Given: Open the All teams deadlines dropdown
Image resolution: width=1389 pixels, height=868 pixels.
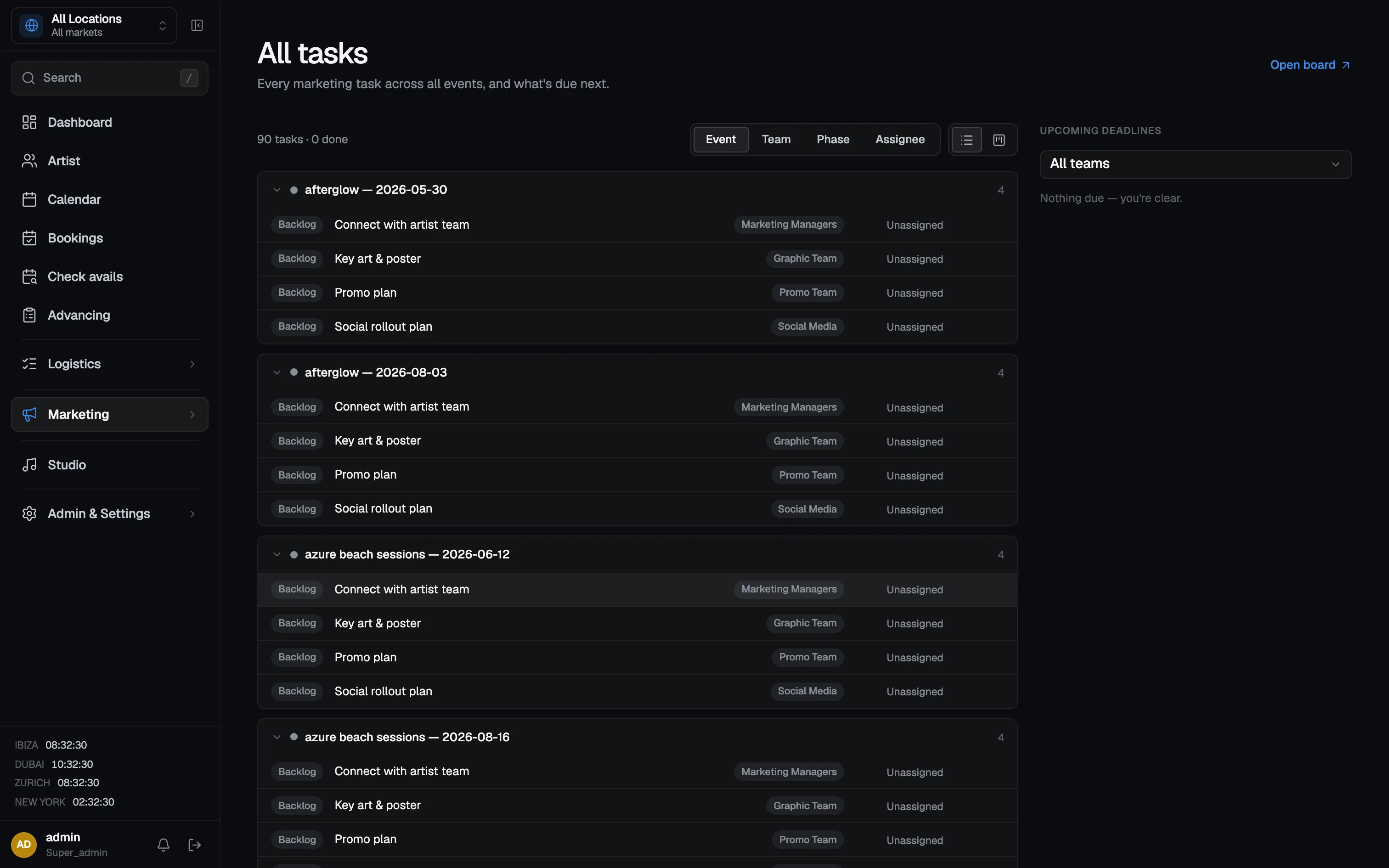Looking at the screenshot, I should [x=1196, y=164].
